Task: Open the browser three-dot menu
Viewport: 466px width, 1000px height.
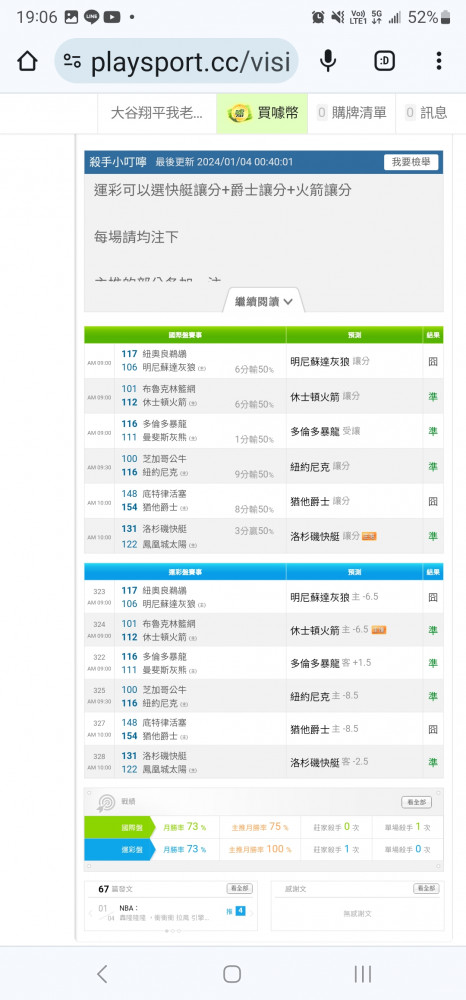Action: pyautogui.click(x=439, y=61)
